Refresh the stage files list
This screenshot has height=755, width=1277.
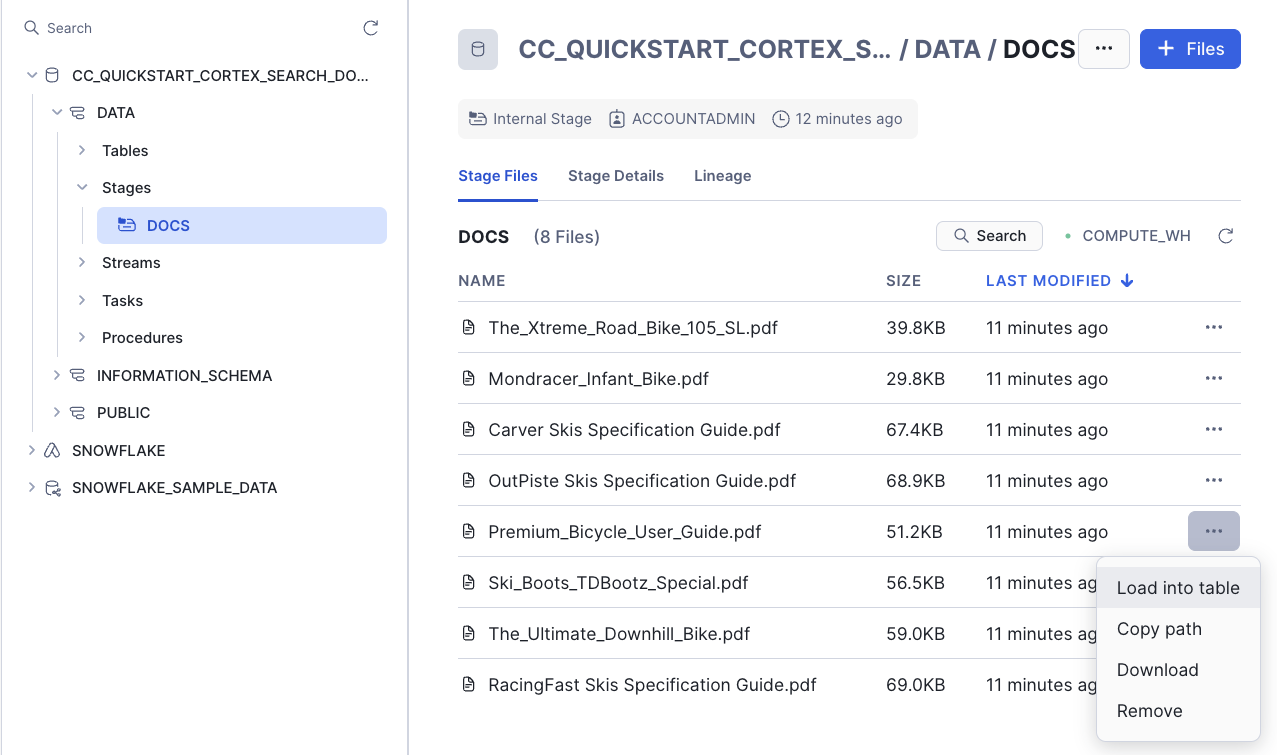click(1225, 236)
